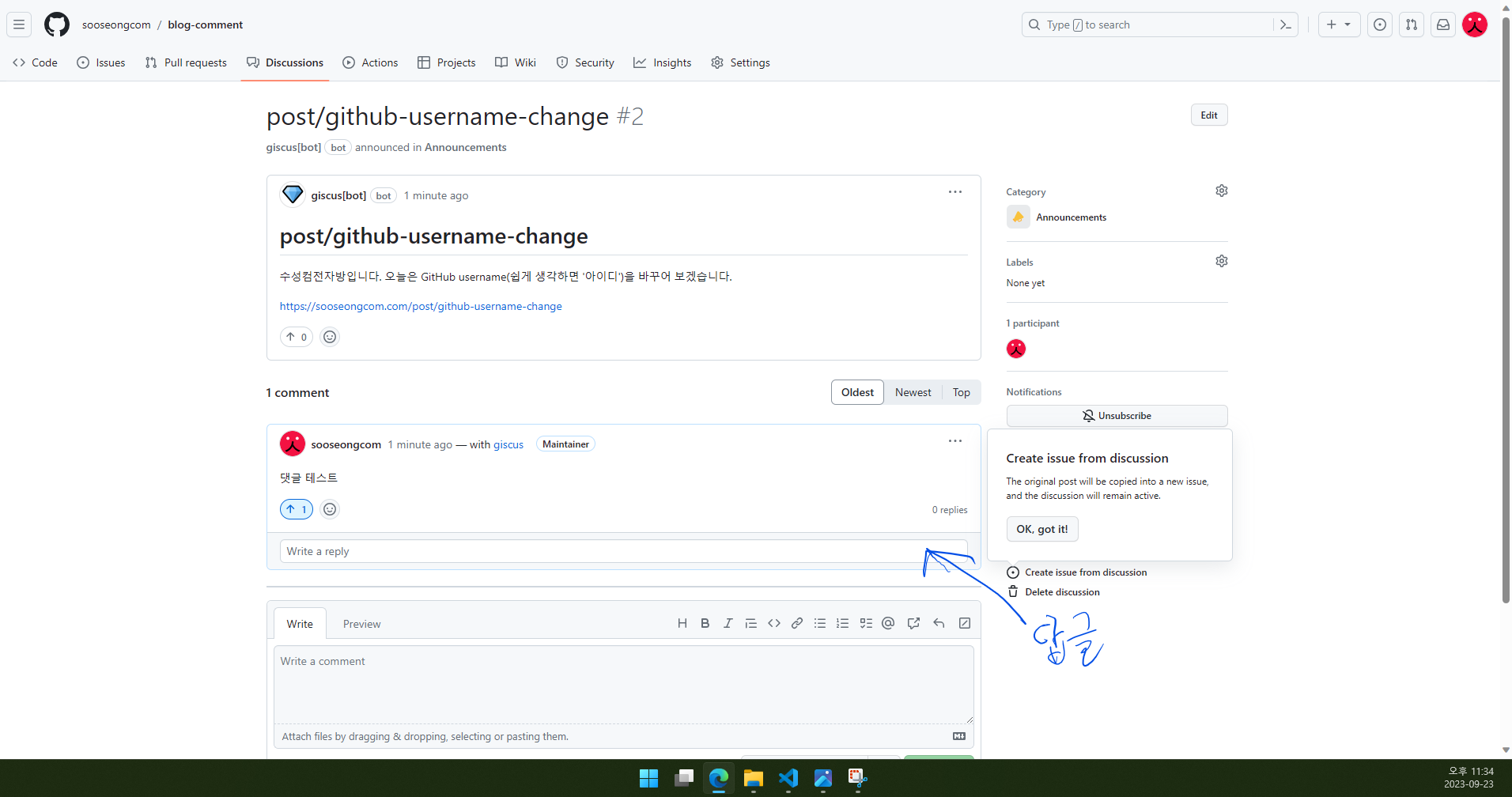Open the Insights tab
1512x797 pixels.
click(x=663, y=62)
